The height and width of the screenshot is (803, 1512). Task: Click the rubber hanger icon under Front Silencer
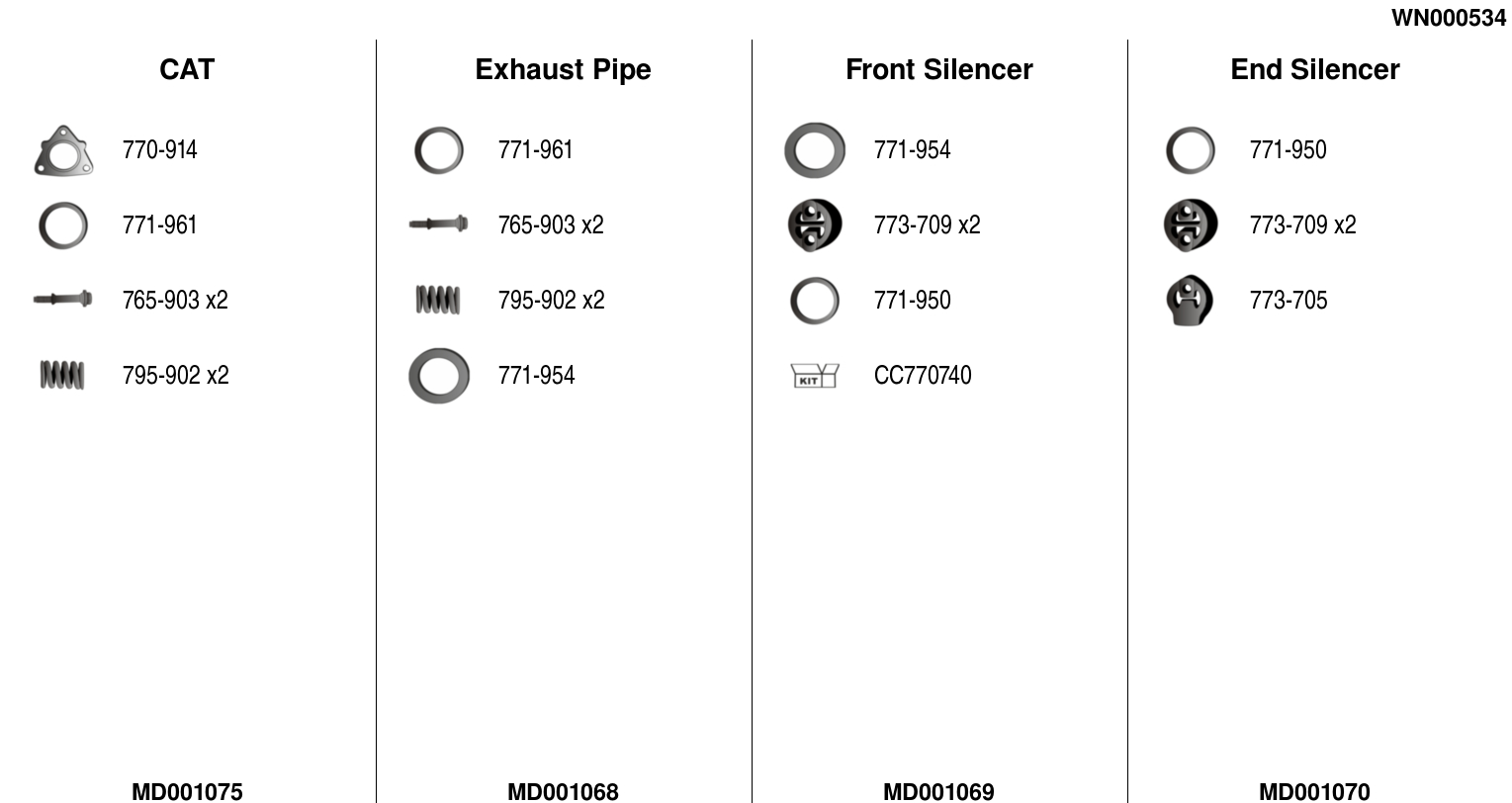click(815, 225)
